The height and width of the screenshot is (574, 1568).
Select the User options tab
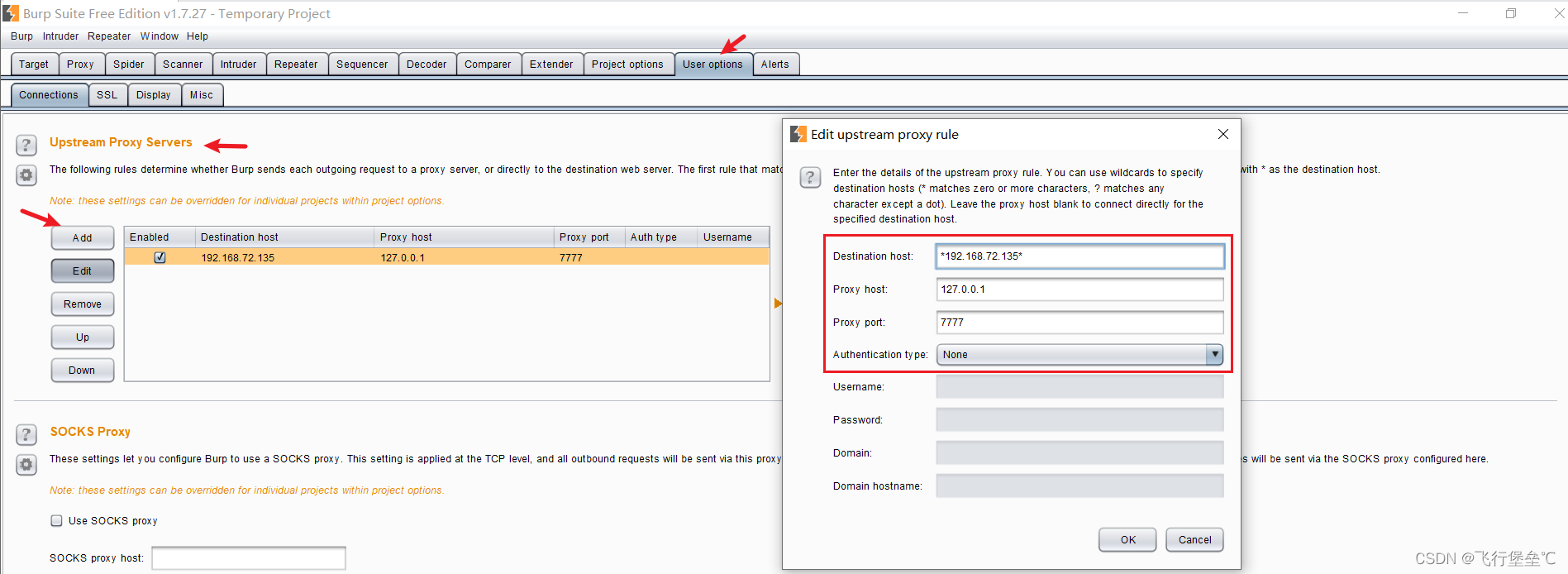(713, 65)
